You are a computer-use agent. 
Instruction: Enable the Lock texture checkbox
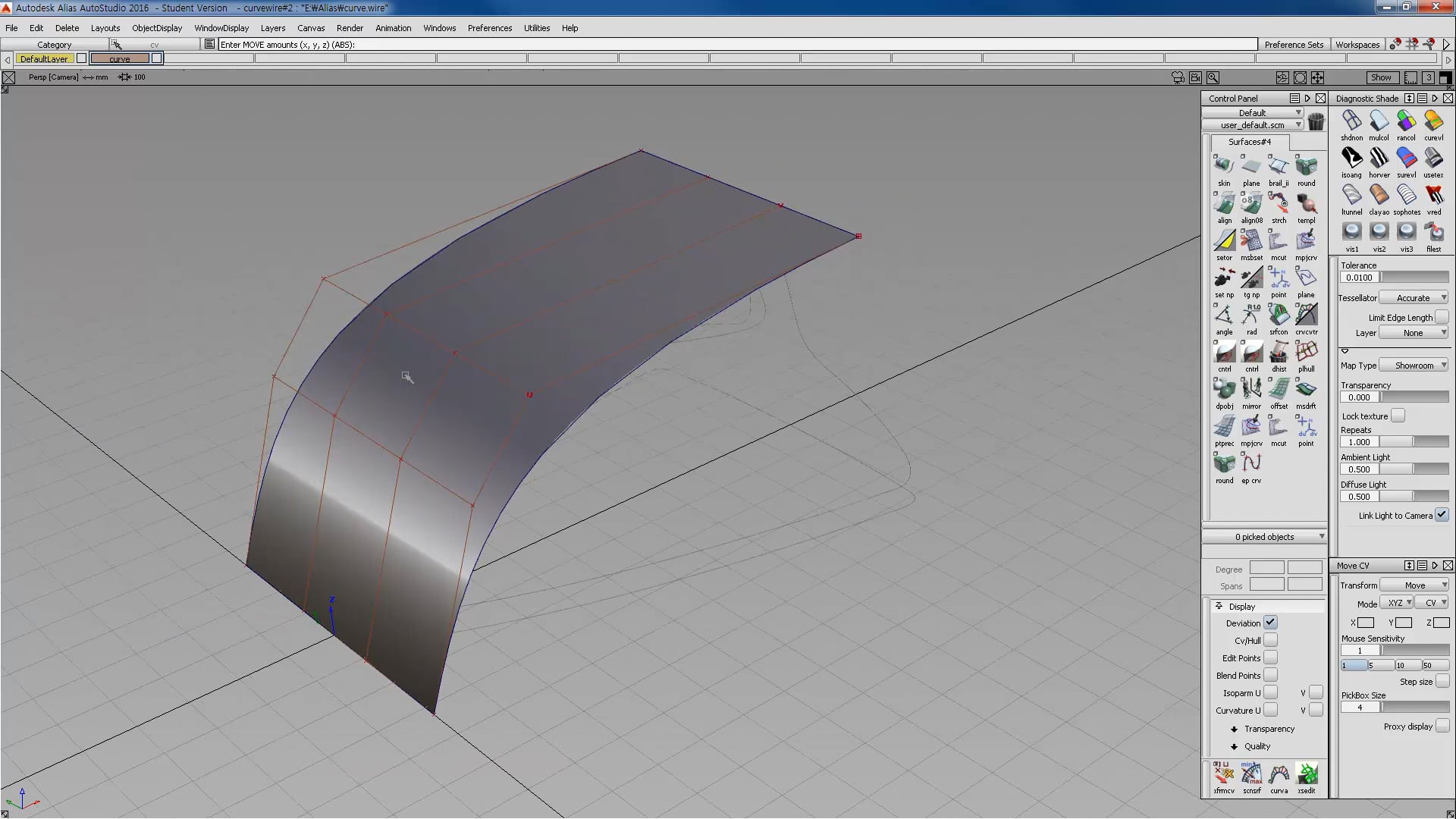pyautogui.click(x=1398, y=416)
